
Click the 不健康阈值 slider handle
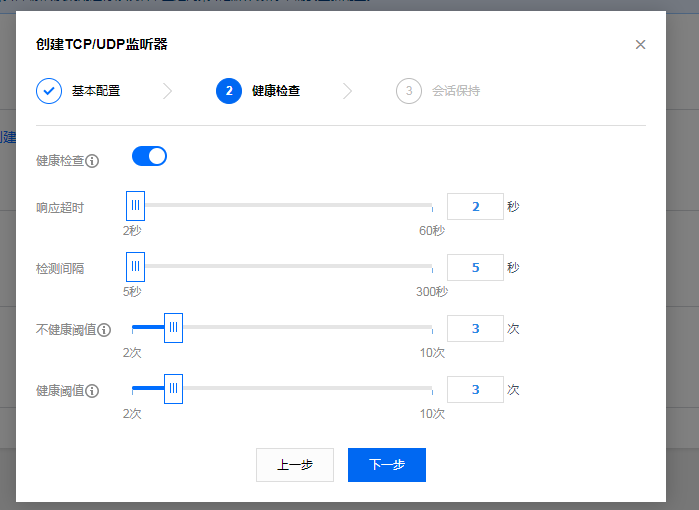(173, 328)
